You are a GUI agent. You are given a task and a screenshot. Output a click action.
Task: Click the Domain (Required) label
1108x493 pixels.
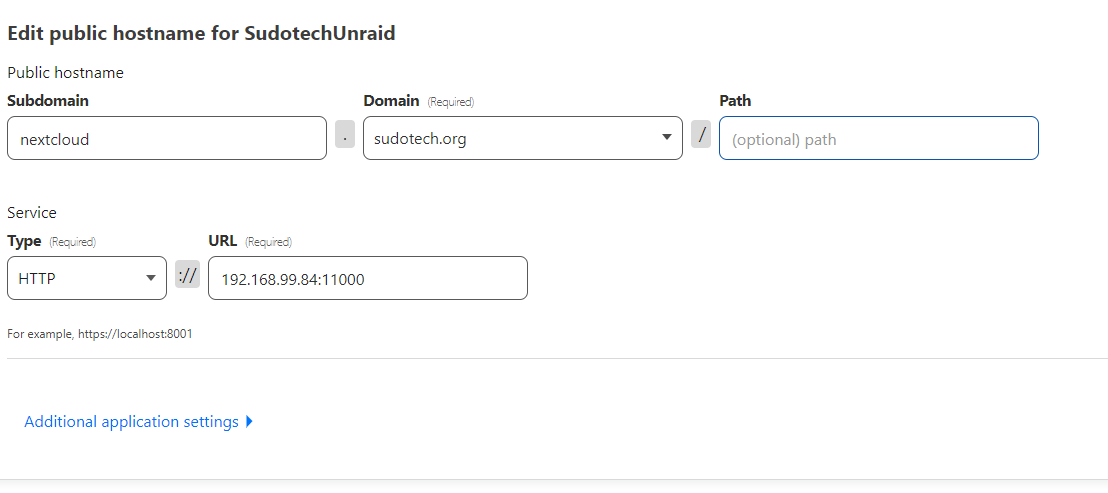tap(418, 101)
